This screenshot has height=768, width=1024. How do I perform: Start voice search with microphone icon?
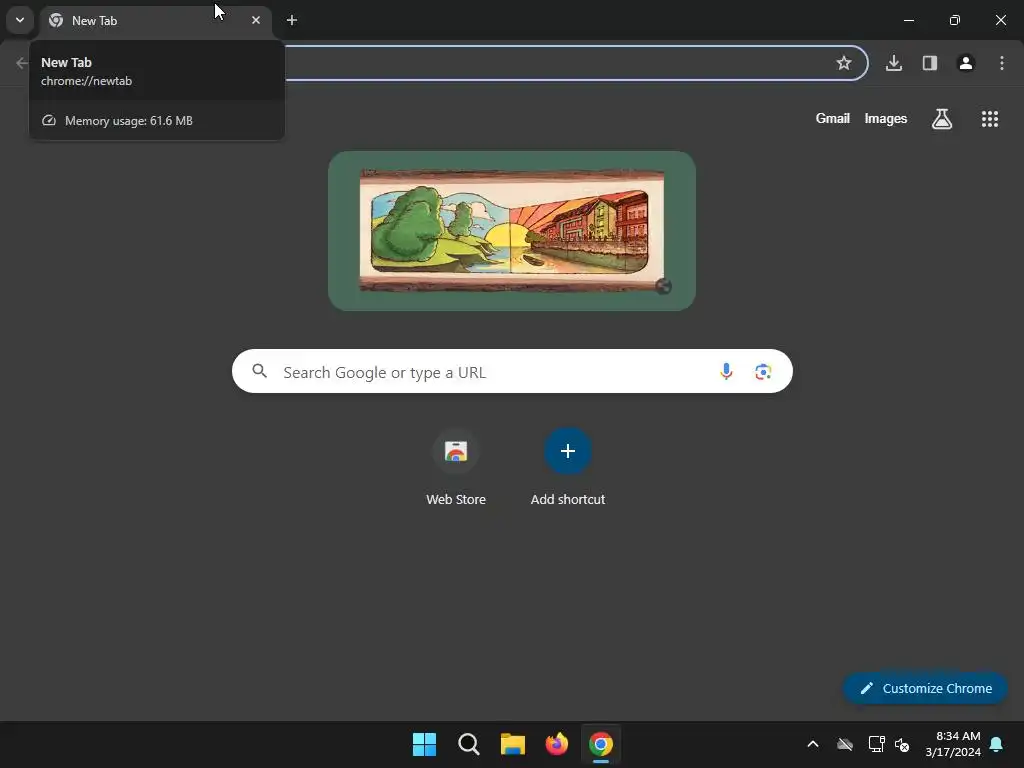[x=726, y=372]
